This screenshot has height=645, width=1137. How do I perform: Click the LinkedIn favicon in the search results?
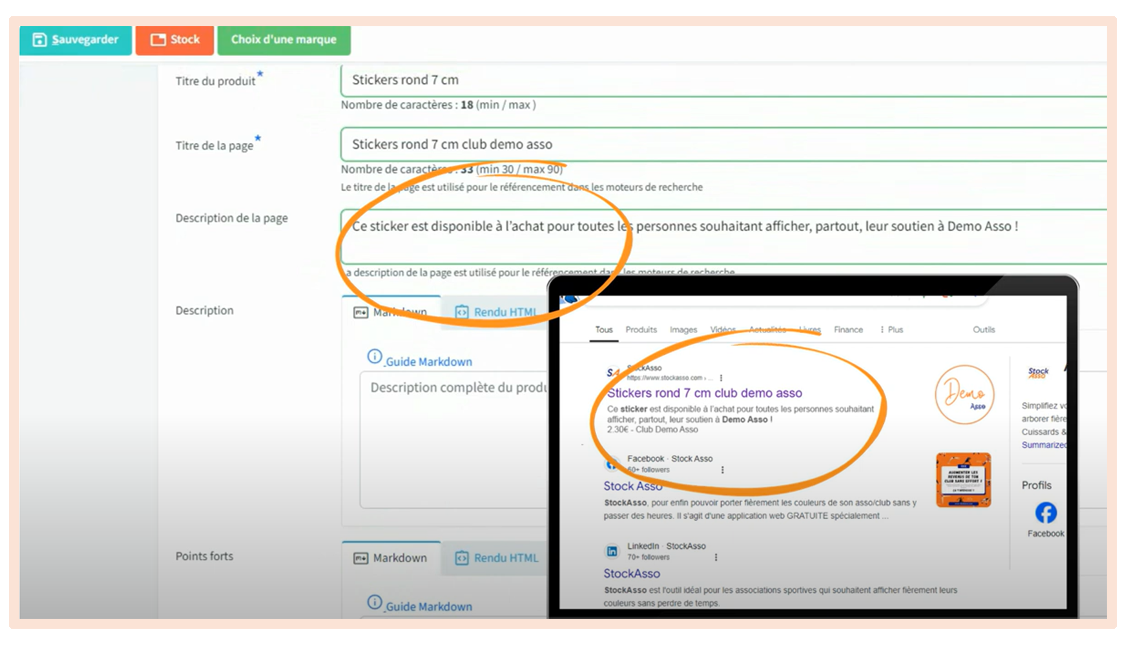611,551
